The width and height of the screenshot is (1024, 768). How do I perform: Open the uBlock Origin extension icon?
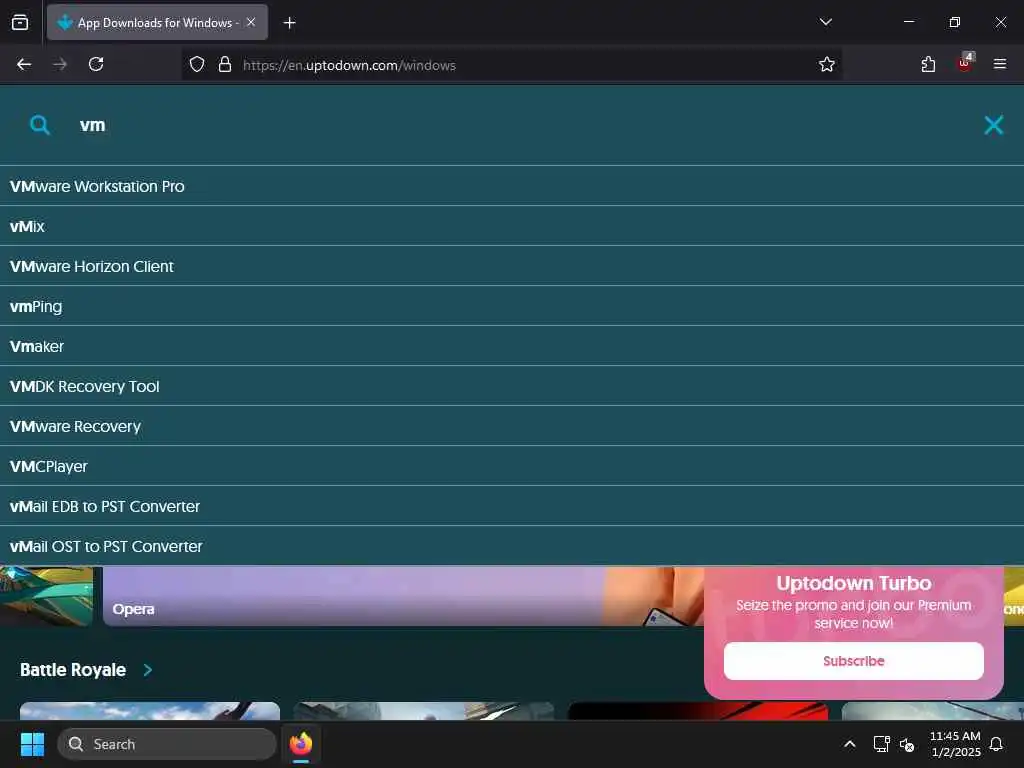[965, 63]
